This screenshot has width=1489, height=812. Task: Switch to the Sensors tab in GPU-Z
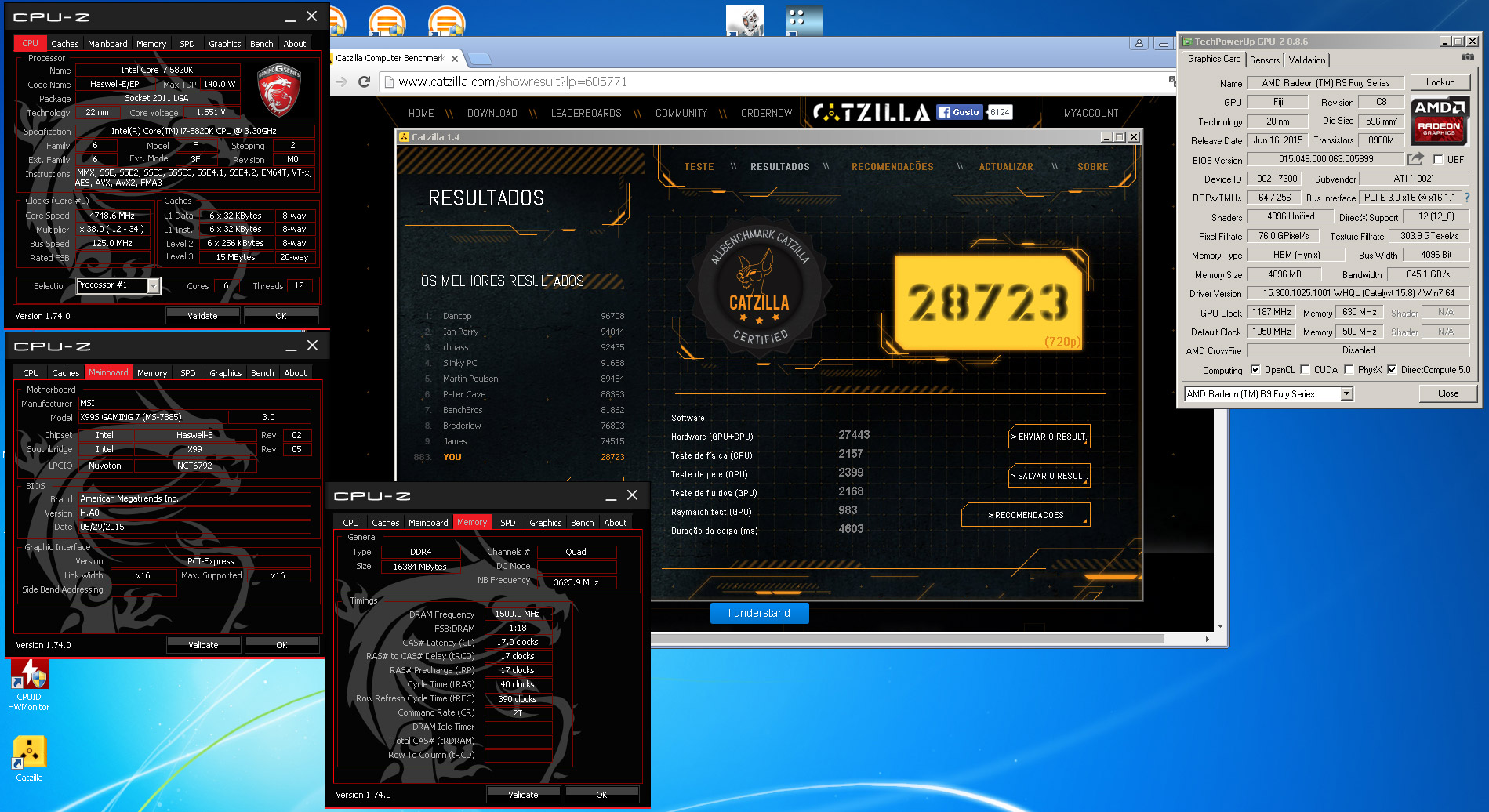pos(1264,60)
